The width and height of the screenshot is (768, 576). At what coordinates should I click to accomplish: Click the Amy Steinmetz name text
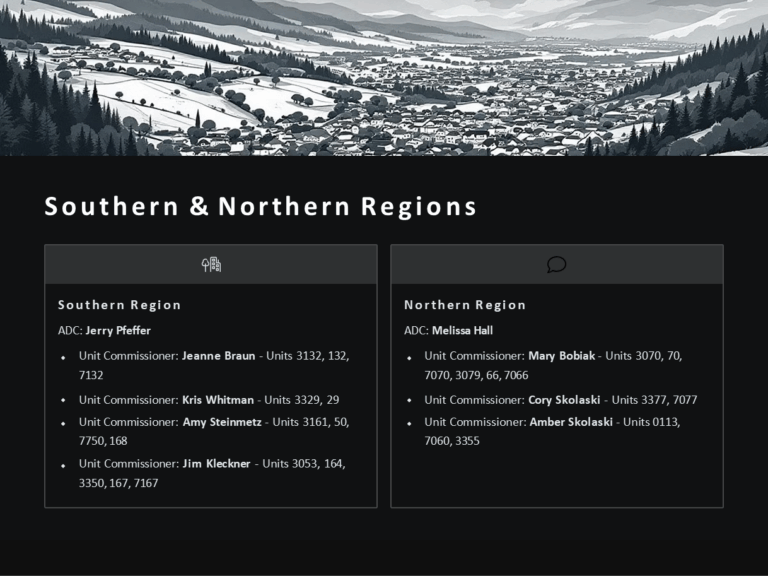(x=222, y=422)
